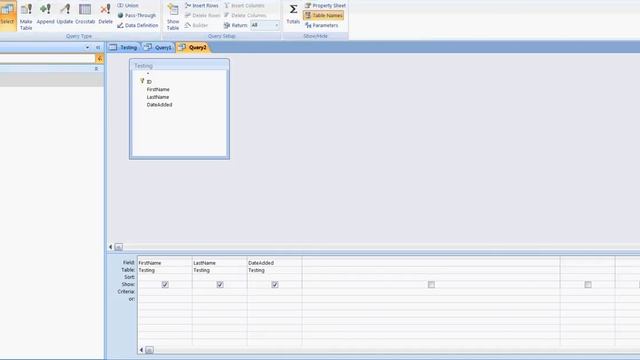
Task: Open query Parameters dialog
Action: pyautogui.click(x=322, y=25)
